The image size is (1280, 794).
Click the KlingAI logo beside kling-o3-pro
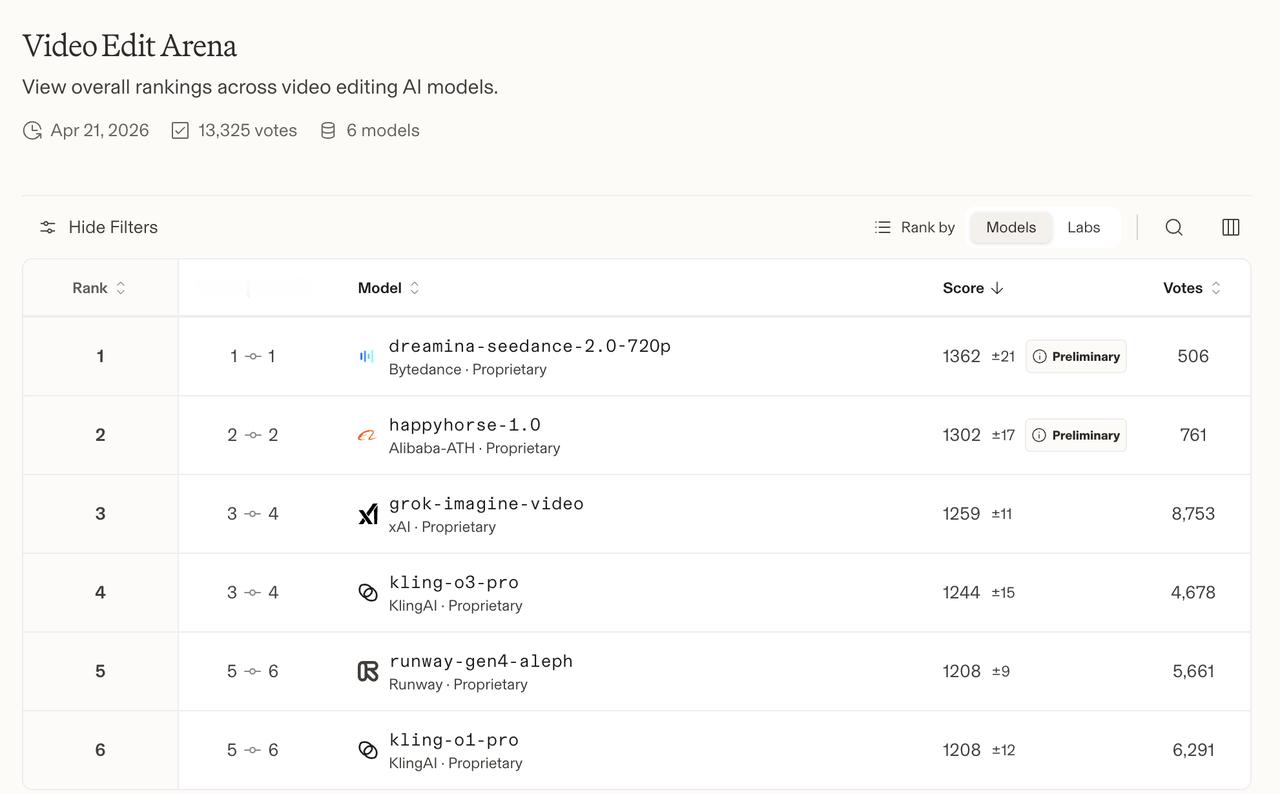368,593
